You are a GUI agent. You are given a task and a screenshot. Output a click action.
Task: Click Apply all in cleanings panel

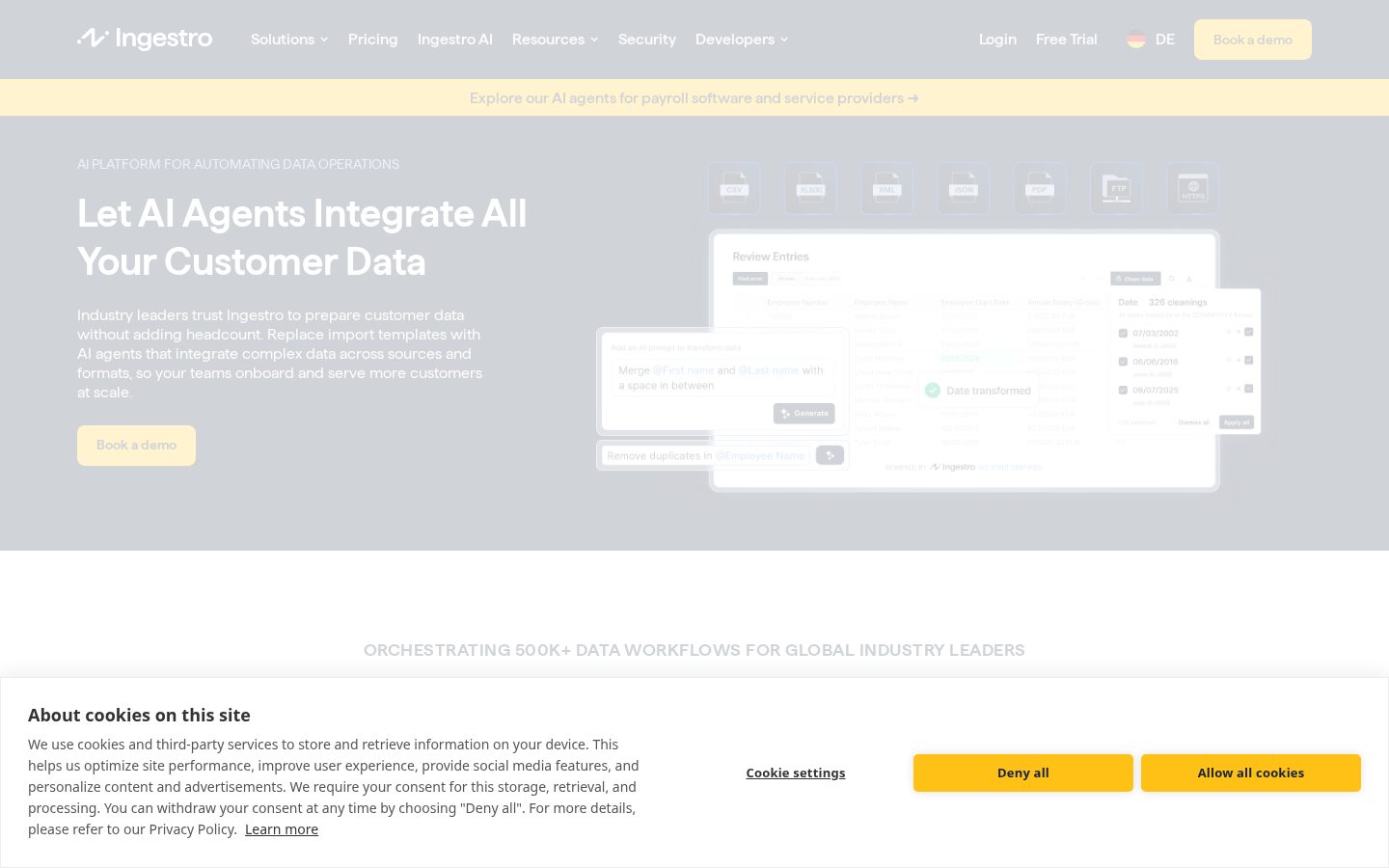(x=1236, y=422)
